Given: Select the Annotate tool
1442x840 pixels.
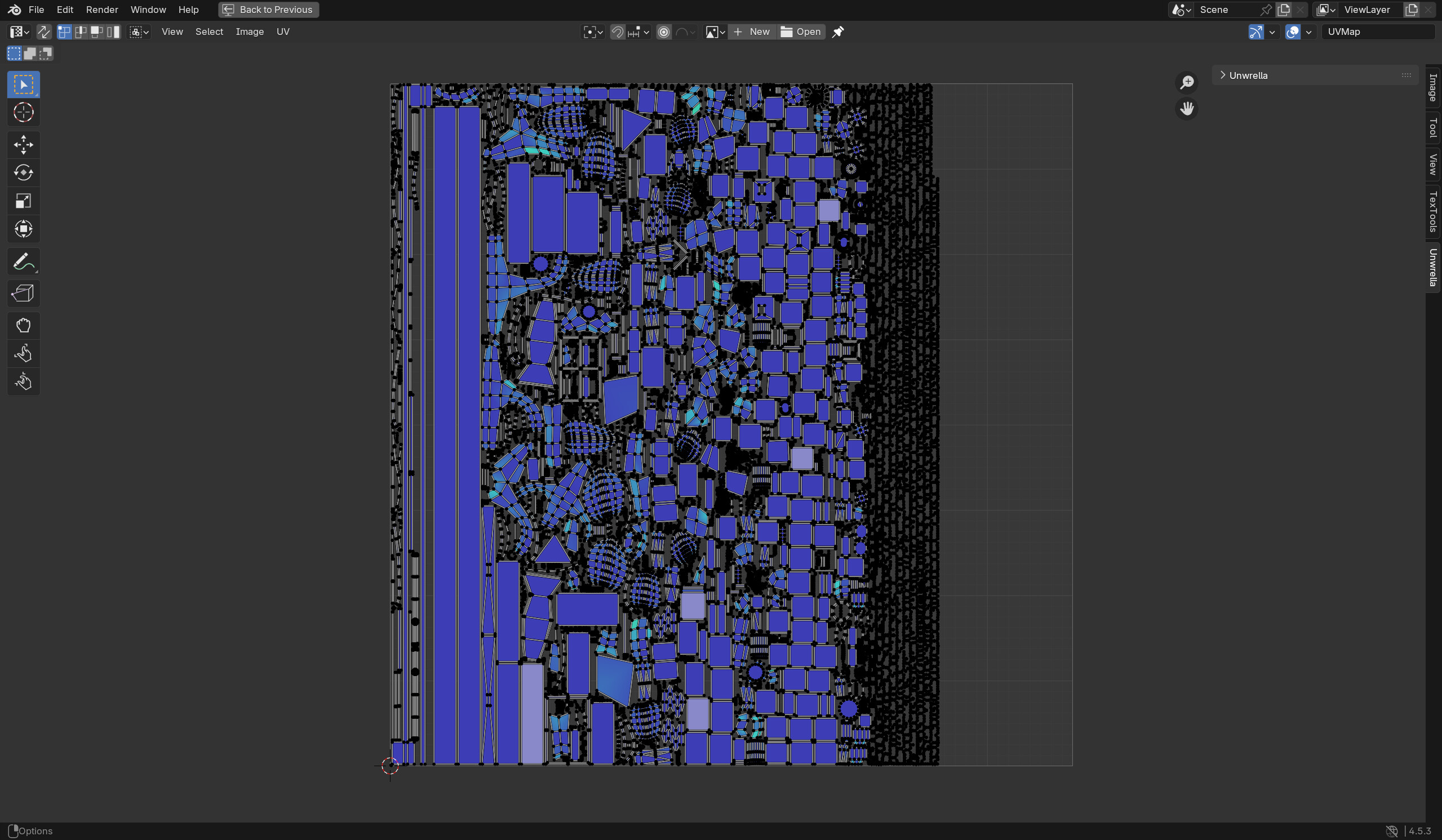Looking at the screenshot, I should click(24, 261).
